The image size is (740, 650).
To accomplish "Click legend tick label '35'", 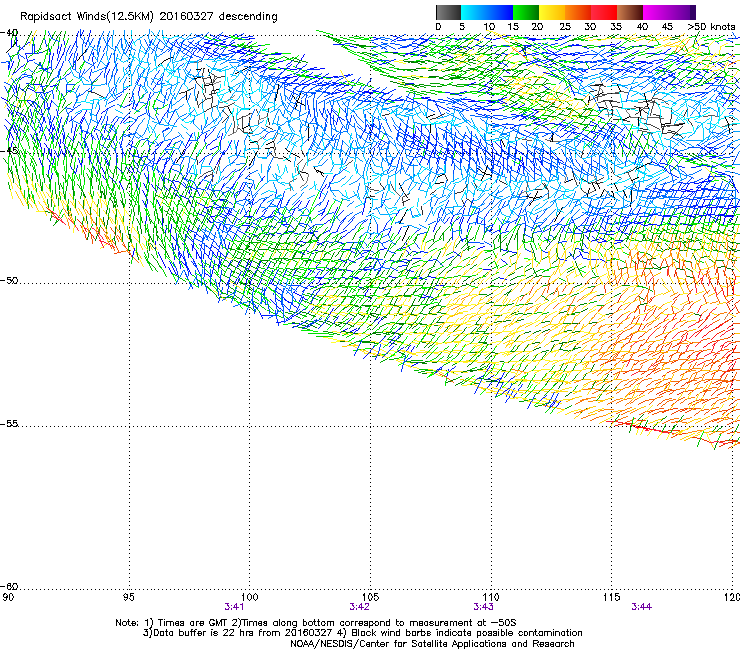I will (616, 26).
